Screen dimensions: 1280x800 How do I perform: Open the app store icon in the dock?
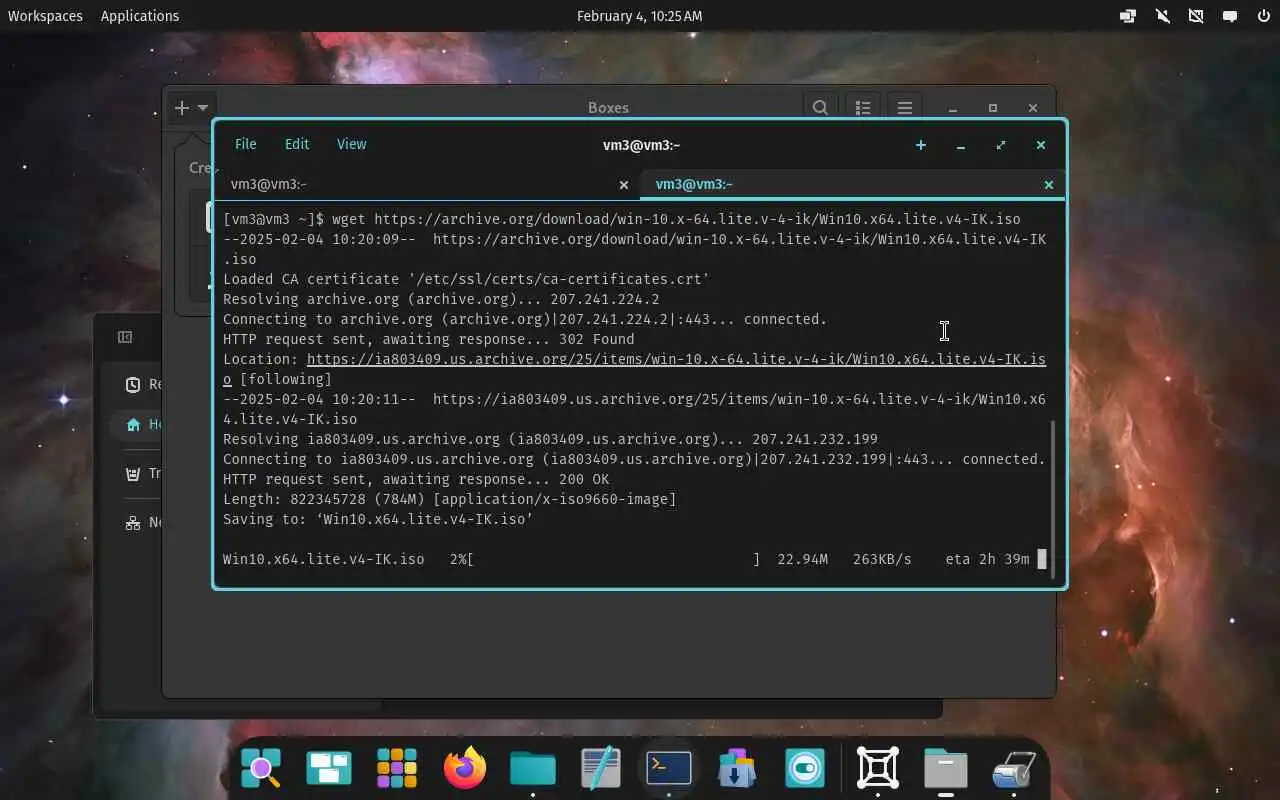(x=737, y=768)
